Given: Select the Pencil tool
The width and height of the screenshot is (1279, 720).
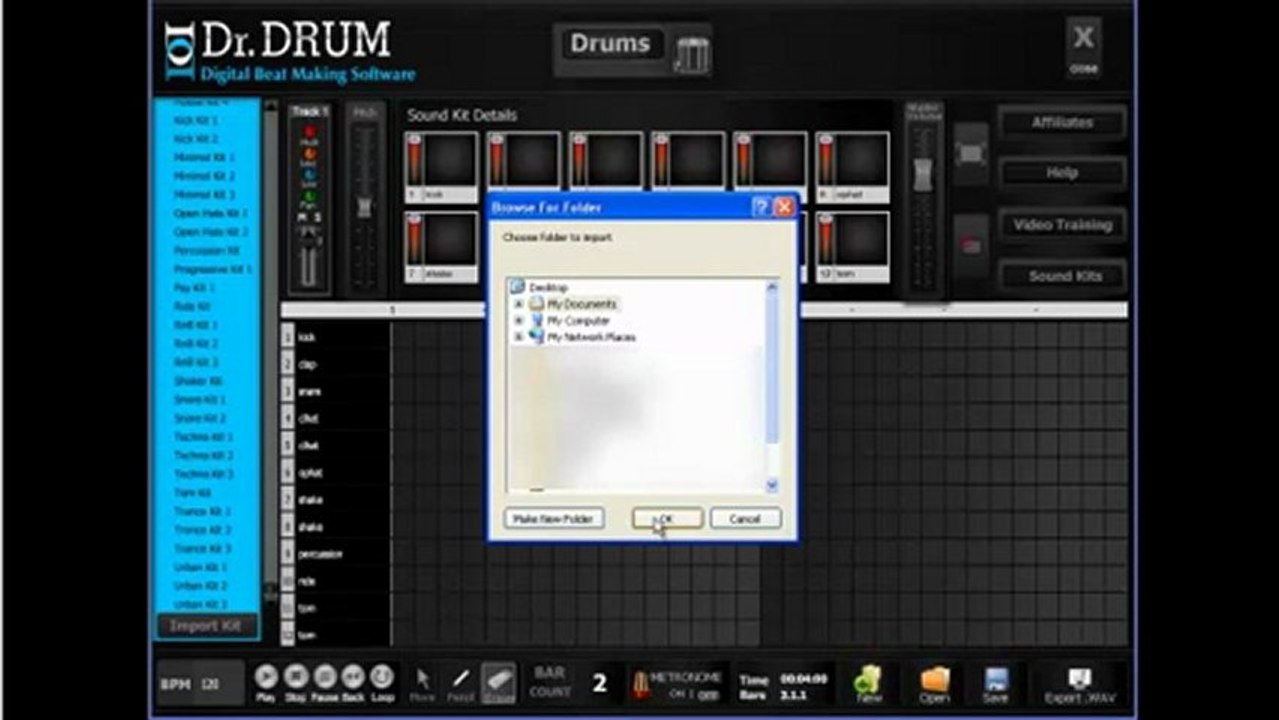Looking at the screenshot, I should (461, 680).
